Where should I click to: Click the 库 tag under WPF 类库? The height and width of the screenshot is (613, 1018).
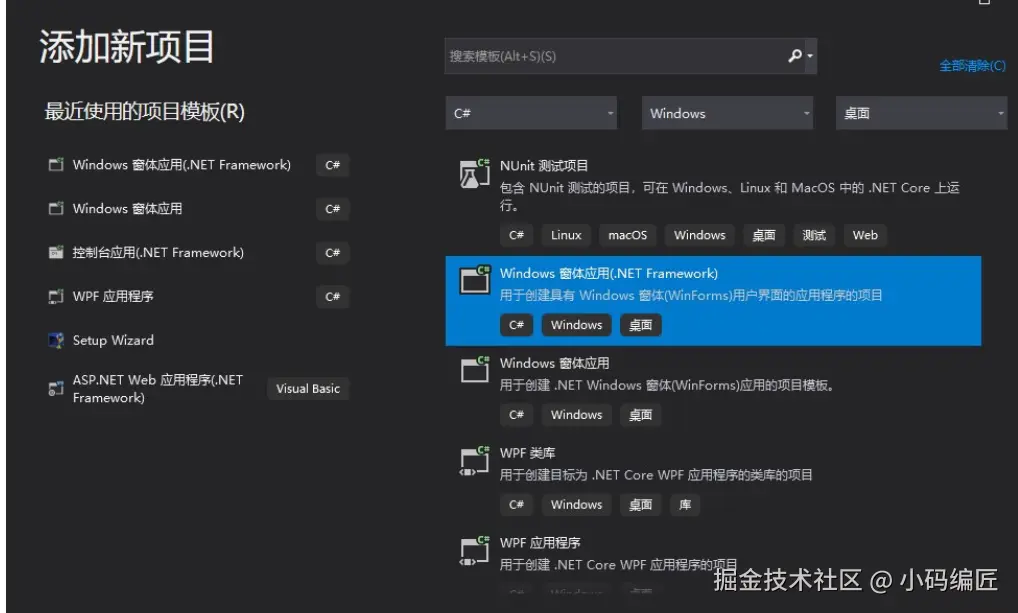pyautogui.click(x=685, y=505)
